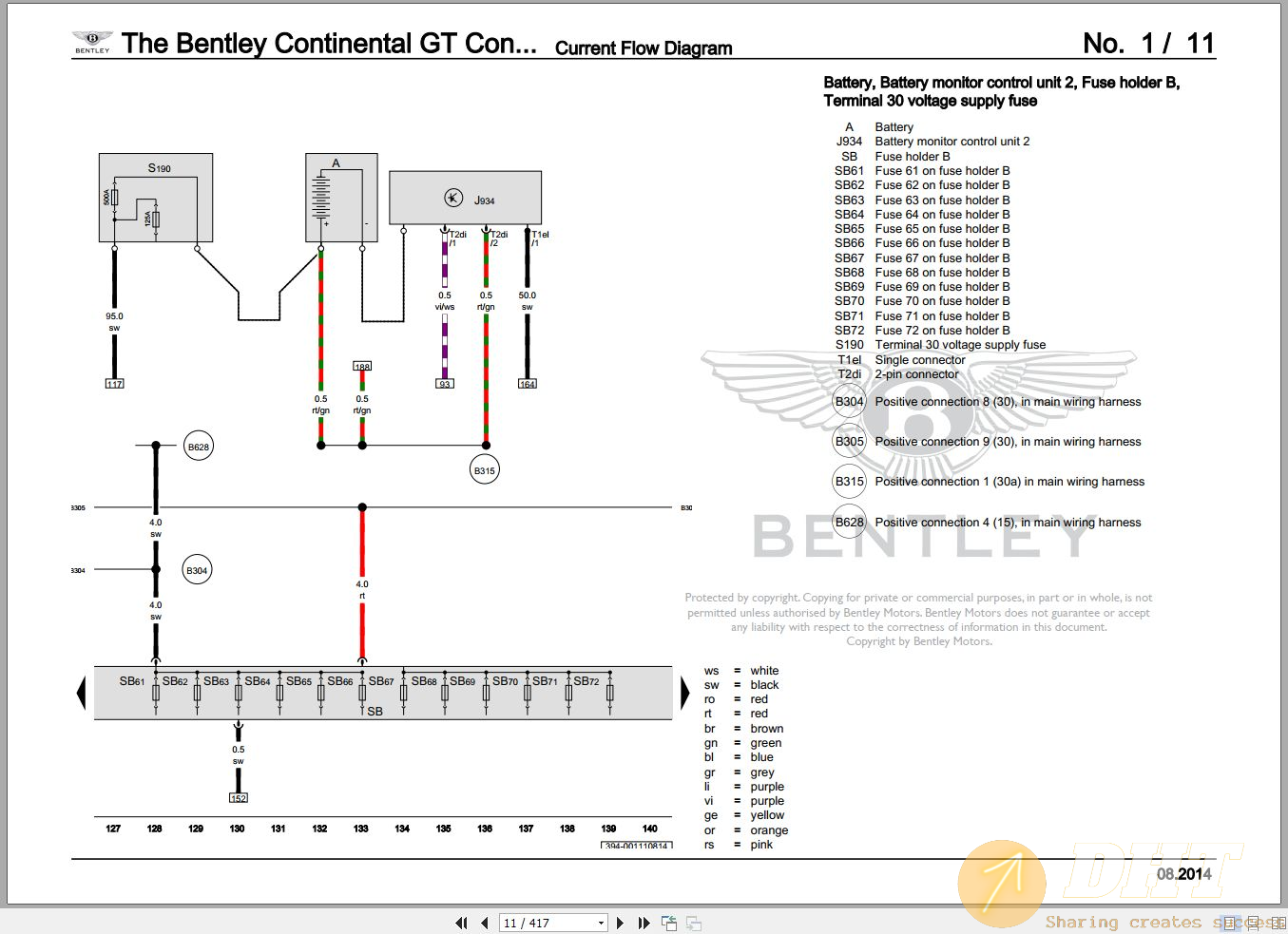Image resolution: width=1288 pixels, height=934 pixels.
Task: Follow the reference box 188
Action: click(362, 366)
